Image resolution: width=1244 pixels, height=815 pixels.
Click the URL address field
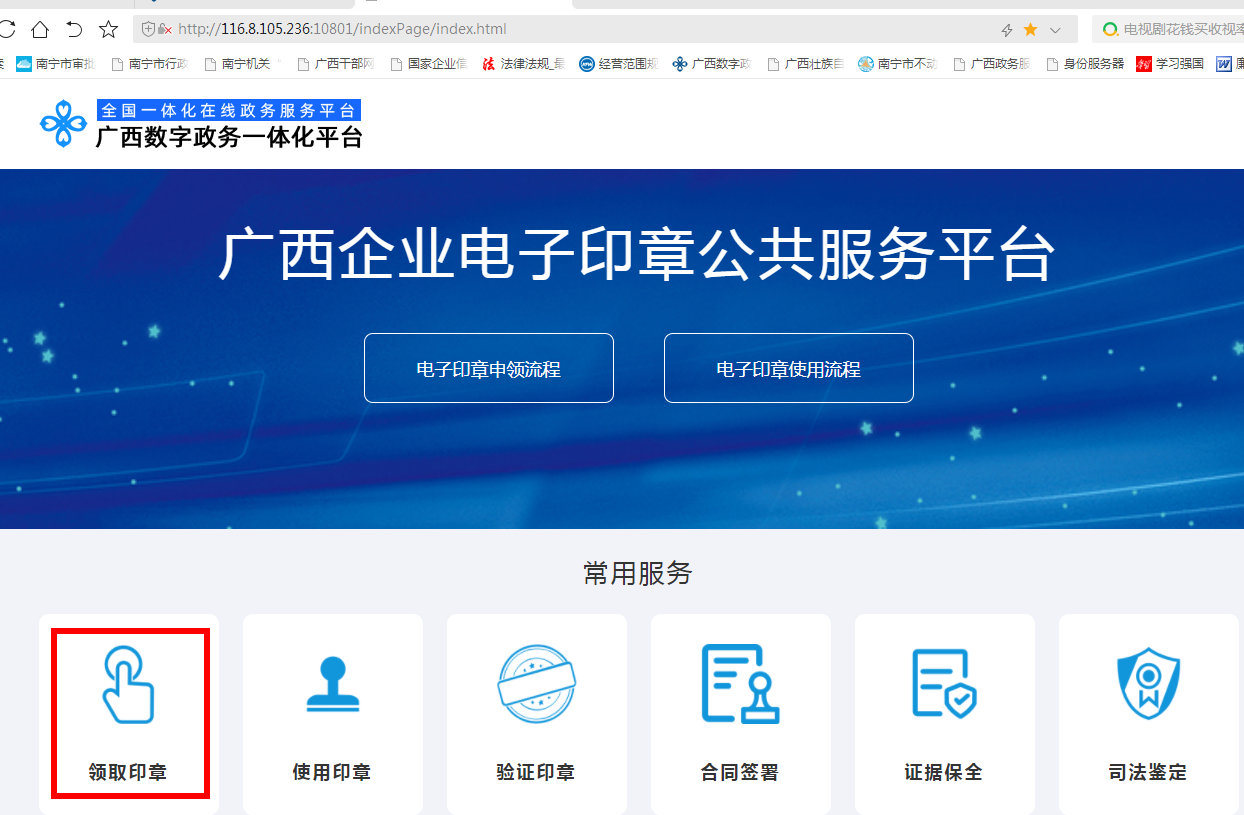pos(580,29)
